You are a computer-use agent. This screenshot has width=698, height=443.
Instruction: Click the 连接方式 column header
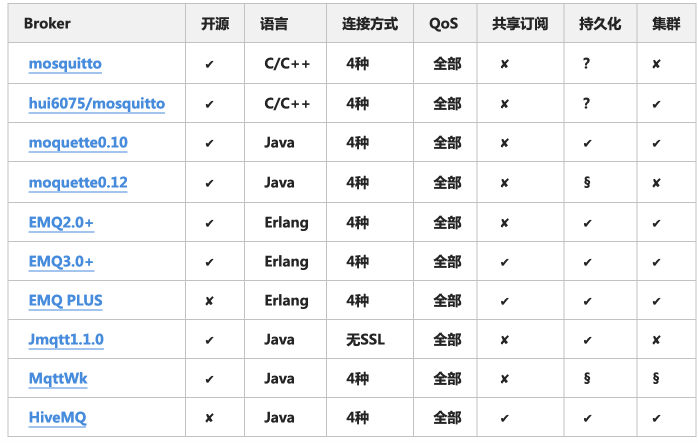[370, 24]
